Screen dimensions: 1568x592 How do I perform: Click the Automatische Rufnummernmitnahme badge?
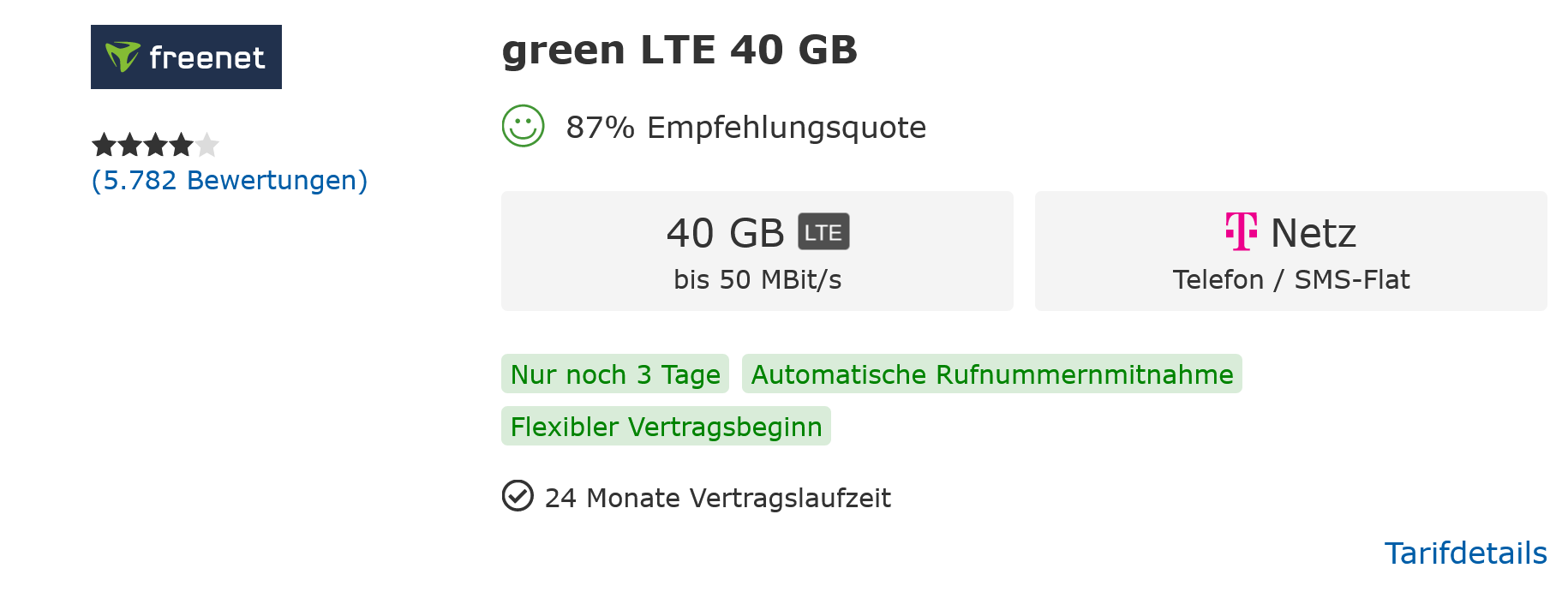pyautogui.click(x=991, y=374)
